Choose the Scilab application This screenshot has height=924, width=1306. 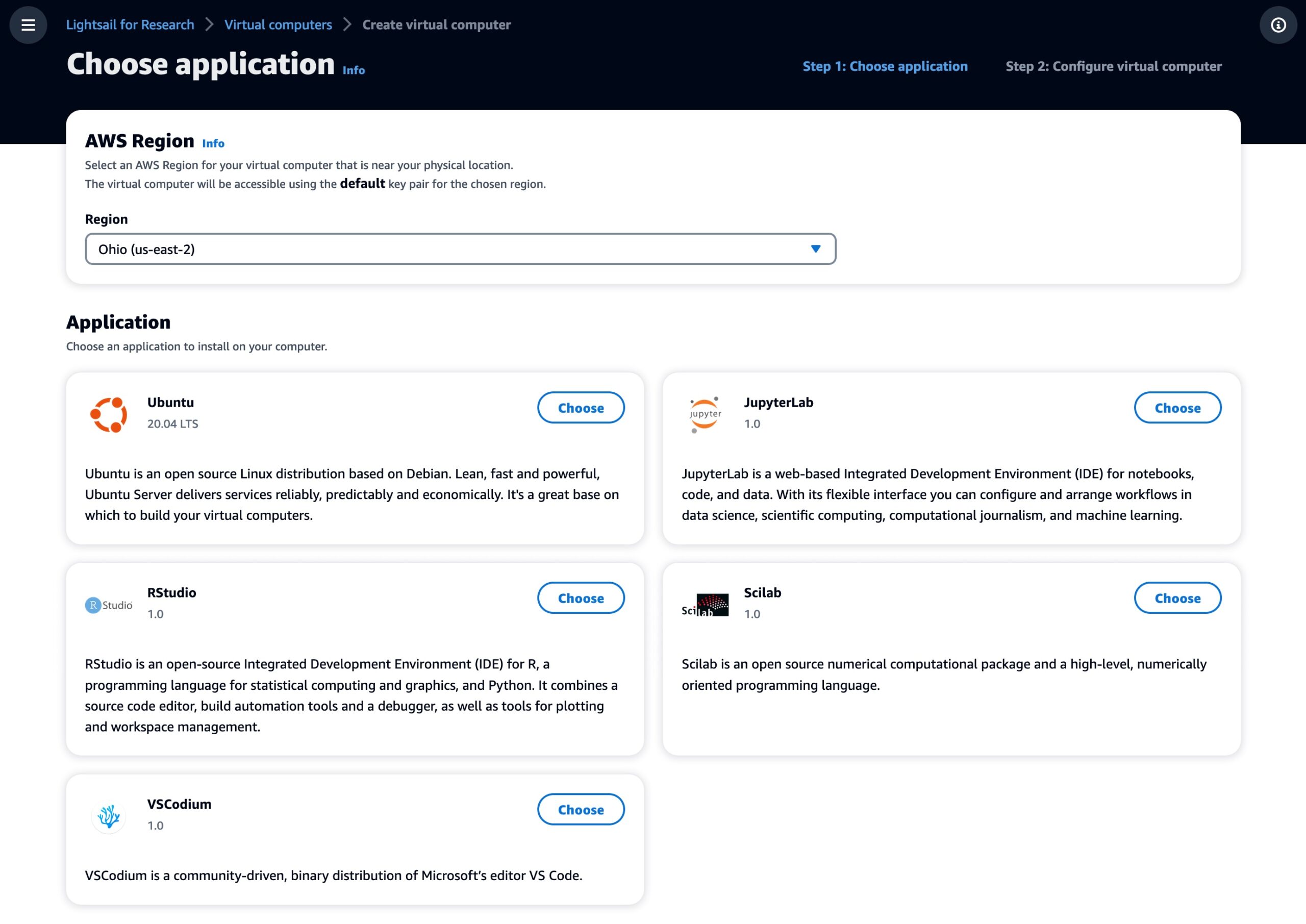coord(1177,598)
